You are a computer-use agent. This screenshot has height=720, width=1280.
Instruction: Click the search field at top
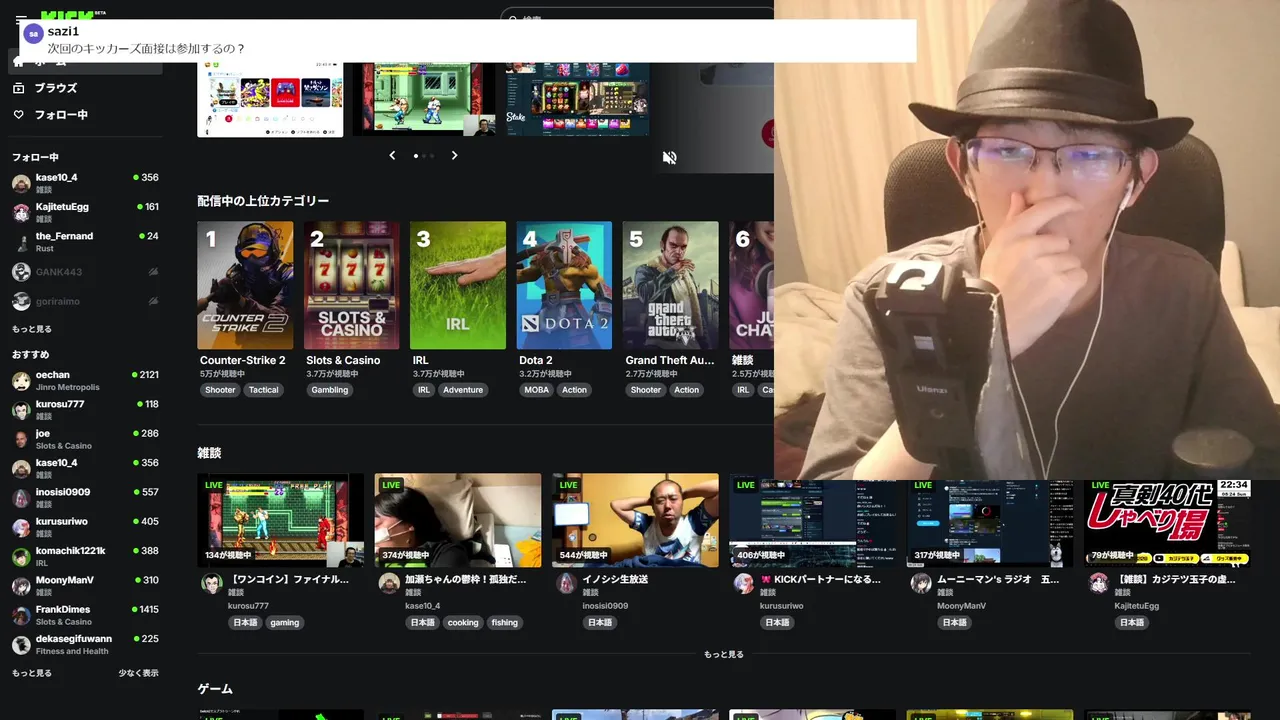click(x=636, y=14)
